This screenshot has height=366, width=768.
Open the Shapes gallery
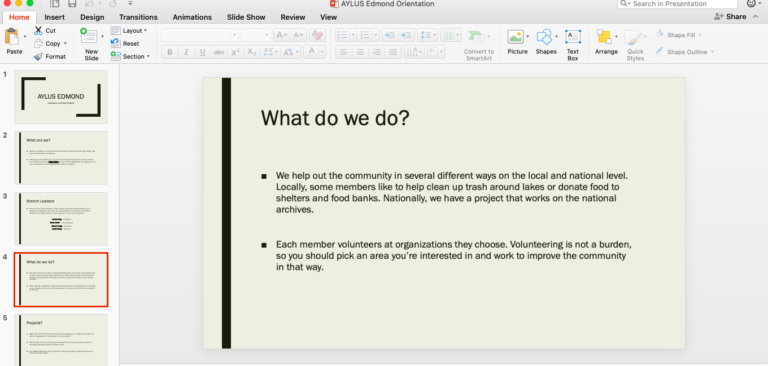click(544, 37)
